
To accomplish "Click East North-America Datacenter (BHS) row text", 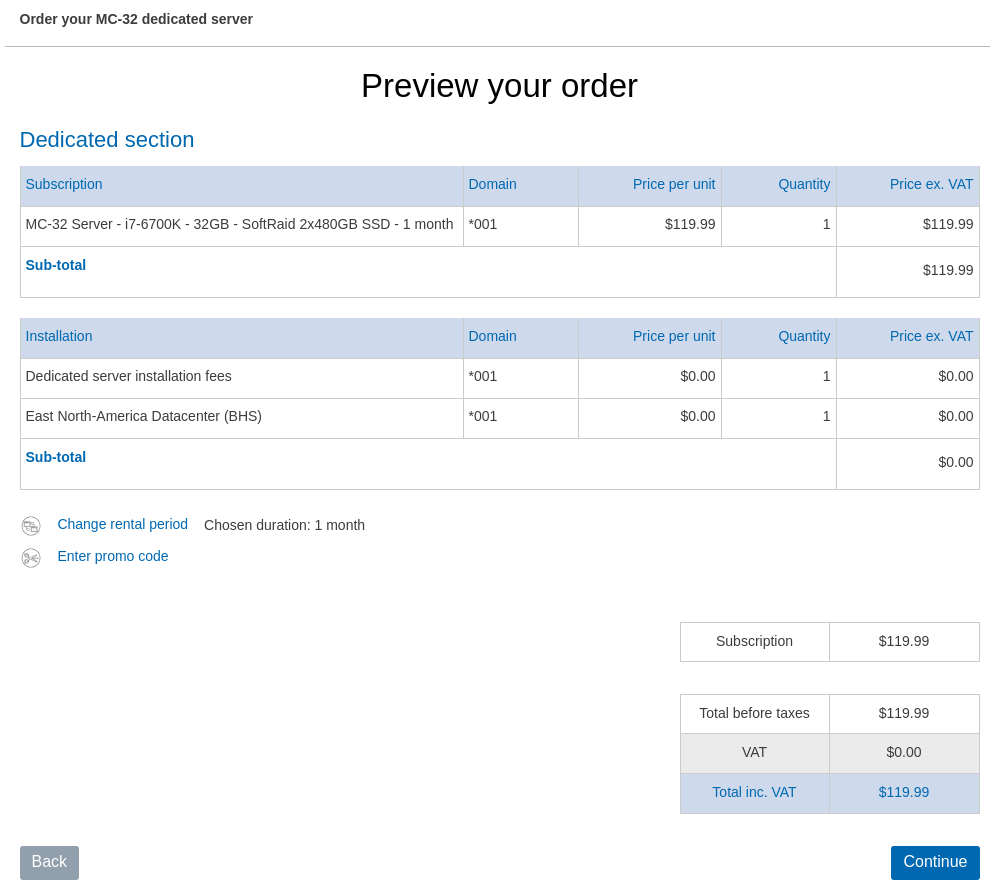I will pos(144,416).
